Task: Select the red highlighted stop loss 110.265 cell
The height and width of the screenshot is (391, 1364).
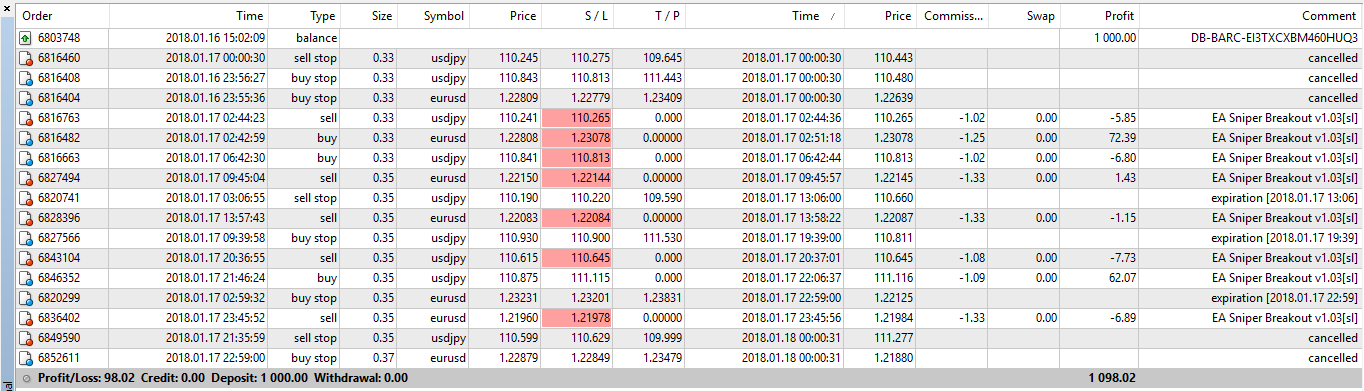Action: (577, 118)
